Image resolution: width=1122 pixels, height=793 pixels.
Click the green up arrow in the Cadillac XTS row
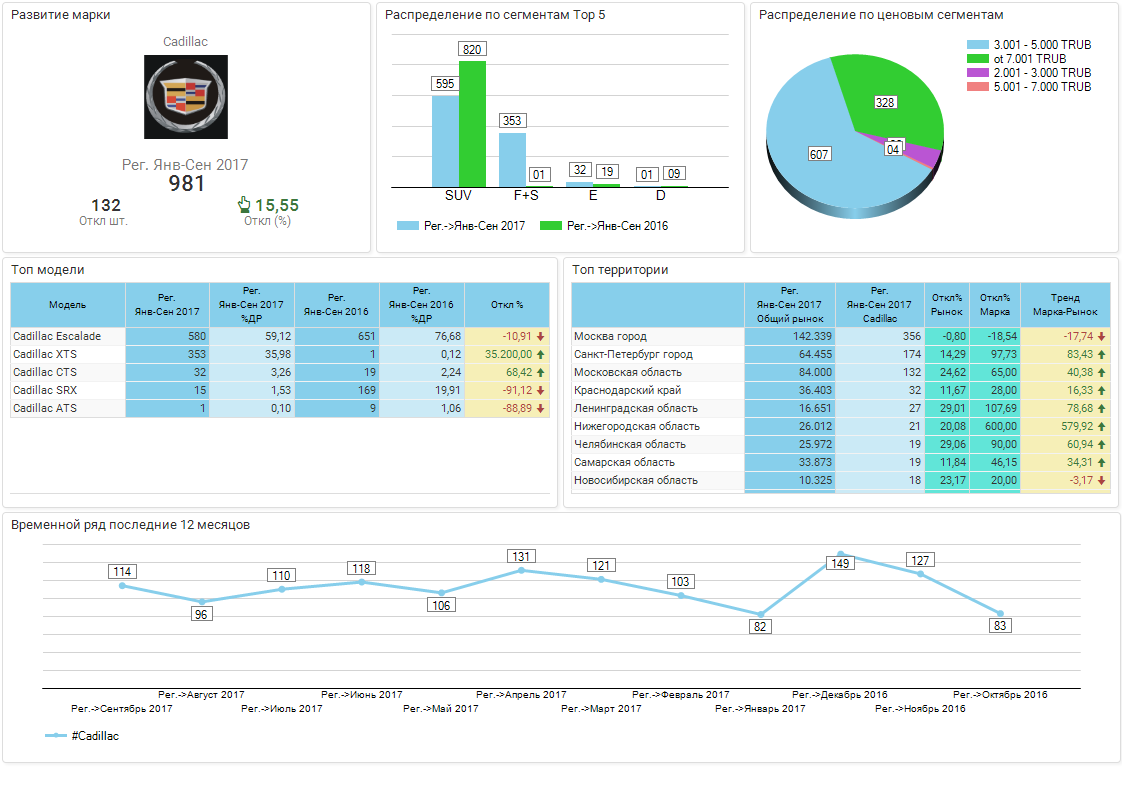coord(541,354)
